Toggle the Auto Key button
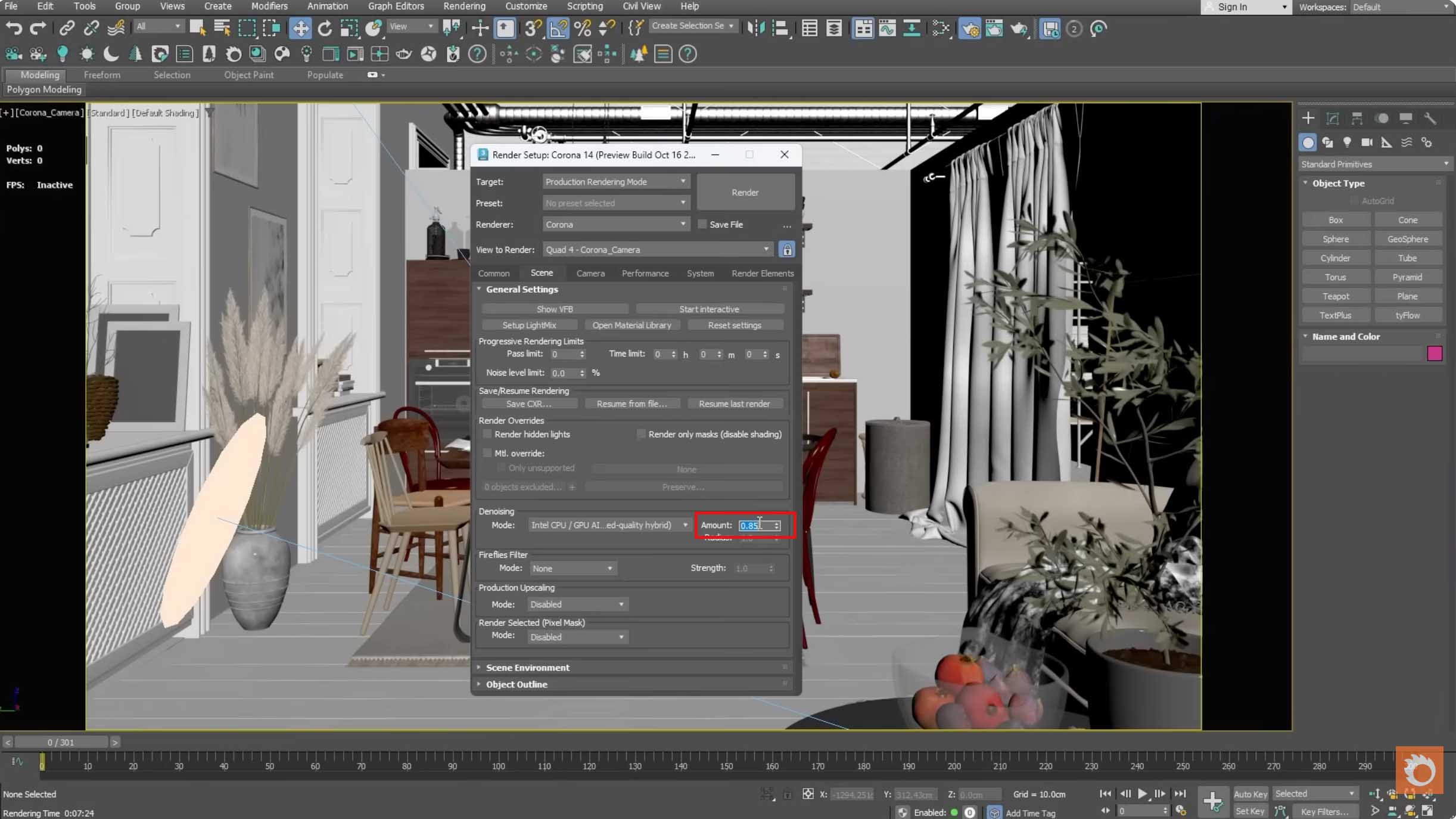 click(1250, 794)
